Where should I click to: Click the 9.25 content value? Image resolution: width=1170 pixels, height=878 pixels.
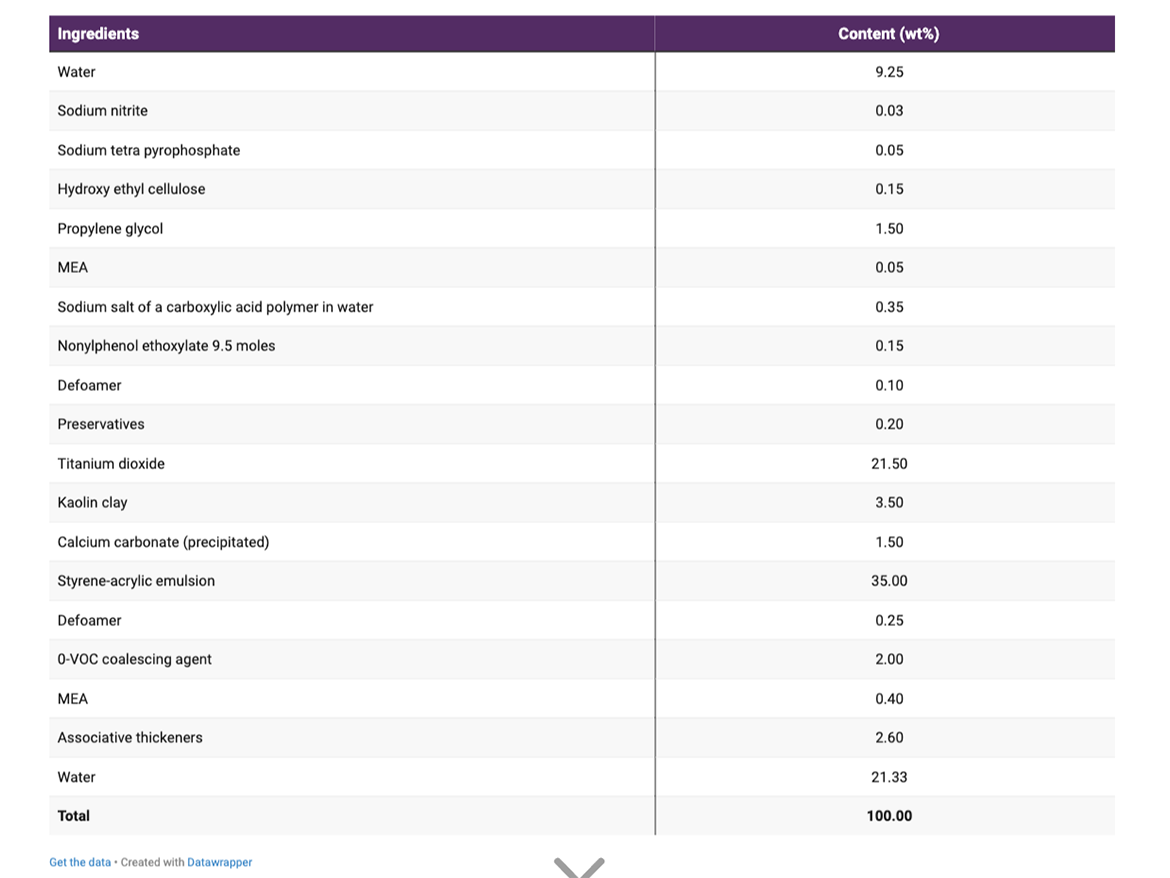pos(889,72)
